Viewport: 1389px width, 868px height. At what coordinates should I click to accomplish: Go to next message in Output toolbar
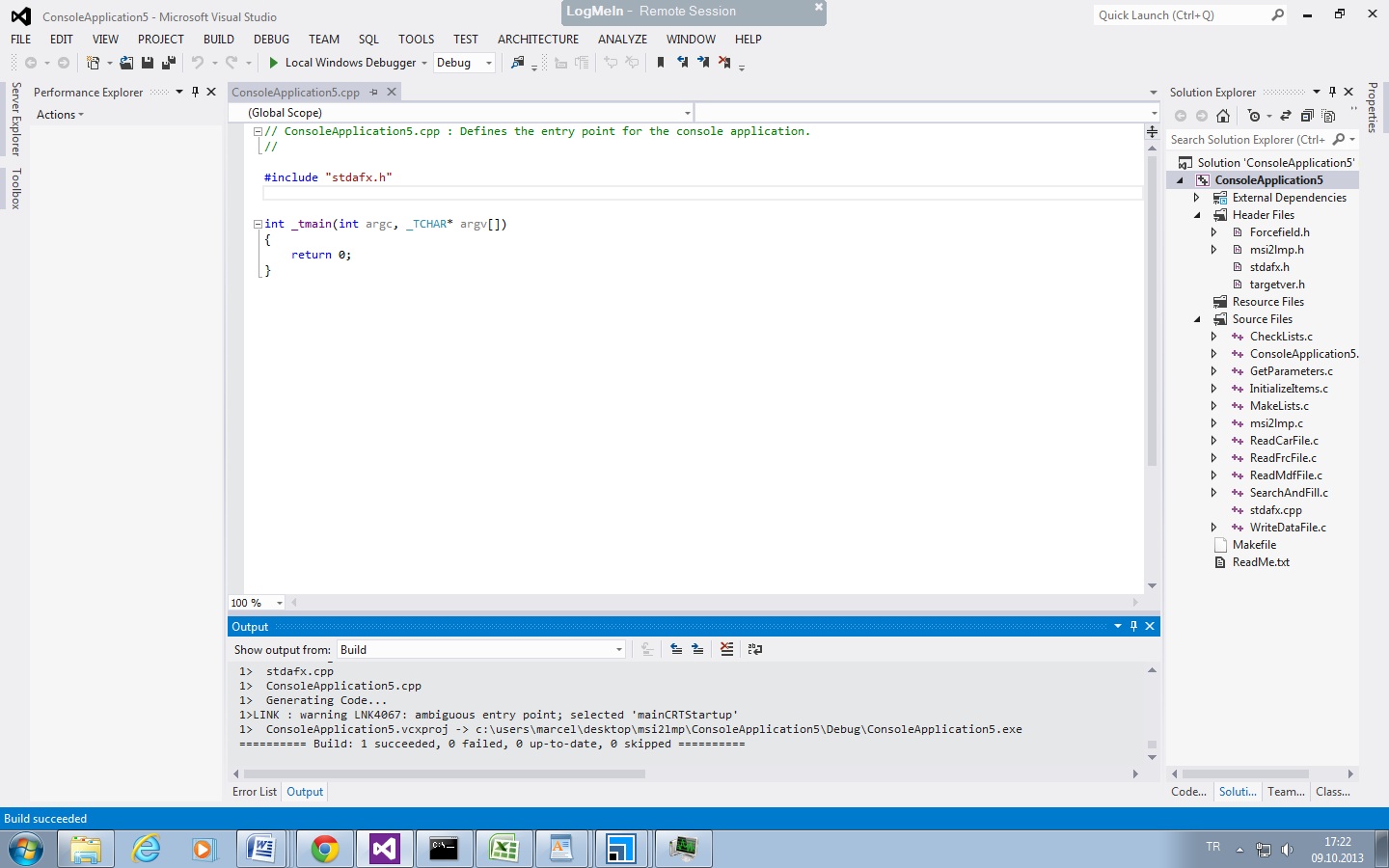[x=697, y=649]
